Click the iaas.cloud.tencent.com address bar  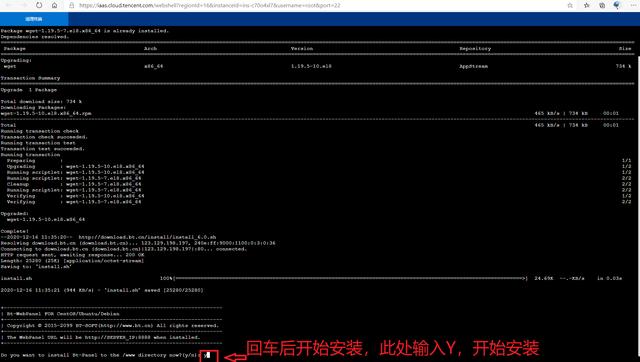(x=209, y=5)
